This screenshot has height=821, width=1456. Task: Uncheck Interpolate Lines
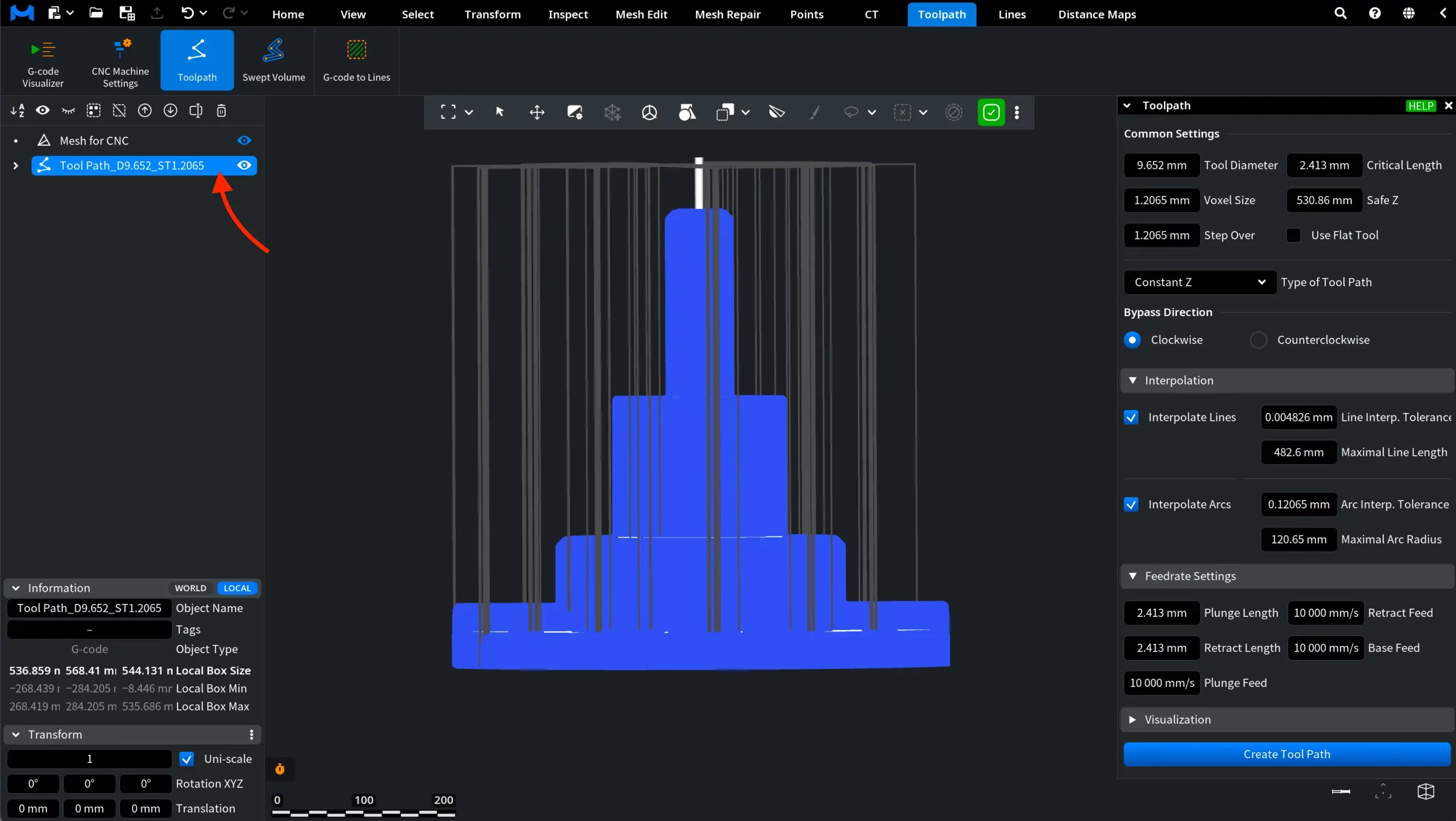pos(1131,417)
